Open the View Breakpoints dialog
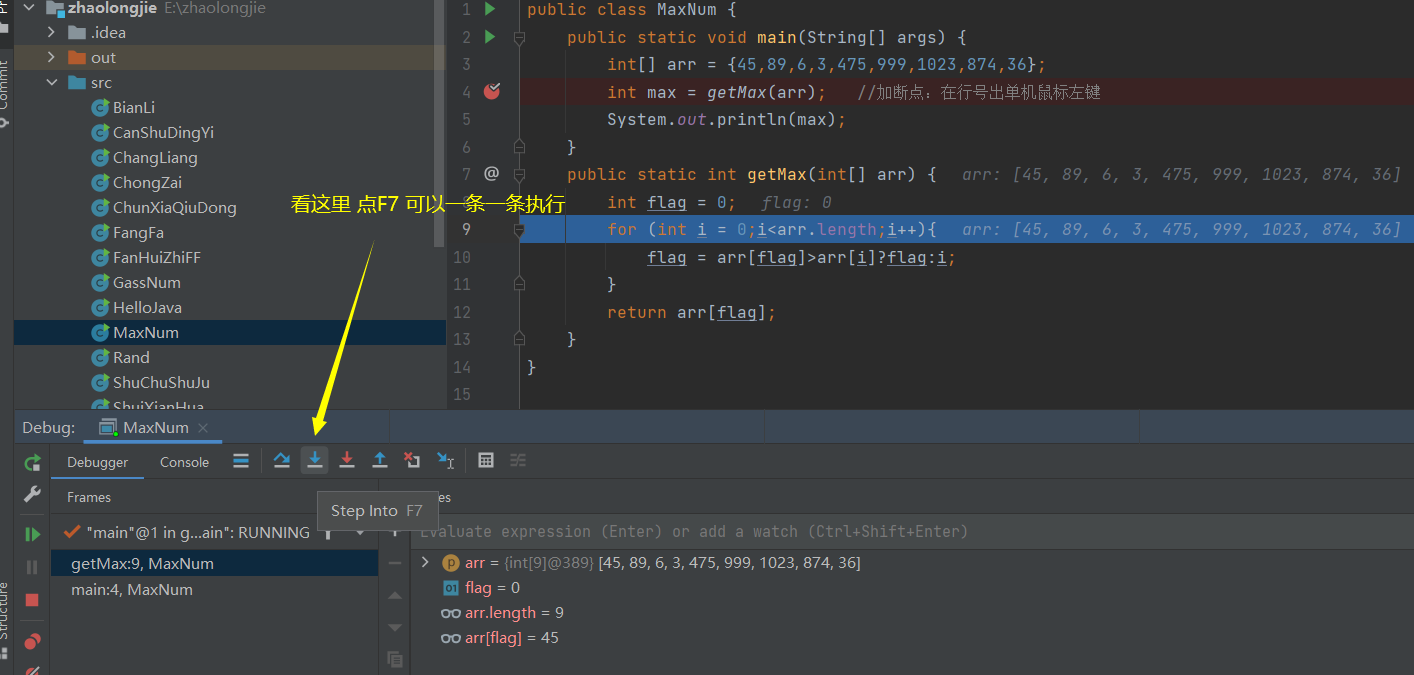This screenshot has height=675, width=1414. click(32, 641)
